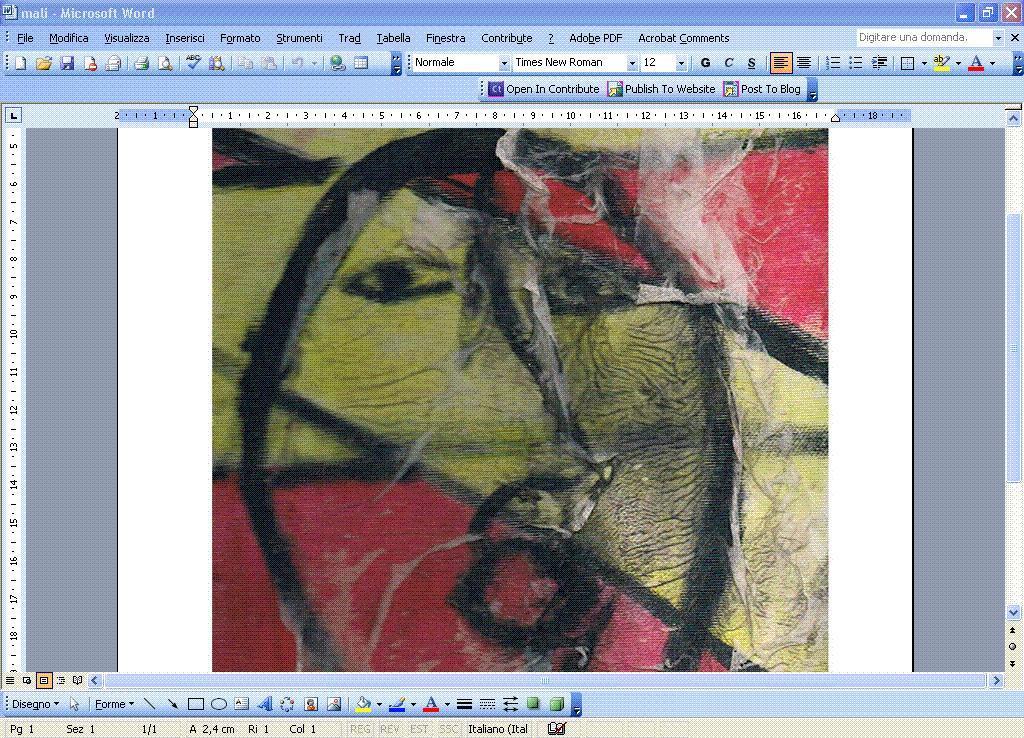1024x738 pixels.
Task: Open the arrow style options
Action: tap(510, 704)
